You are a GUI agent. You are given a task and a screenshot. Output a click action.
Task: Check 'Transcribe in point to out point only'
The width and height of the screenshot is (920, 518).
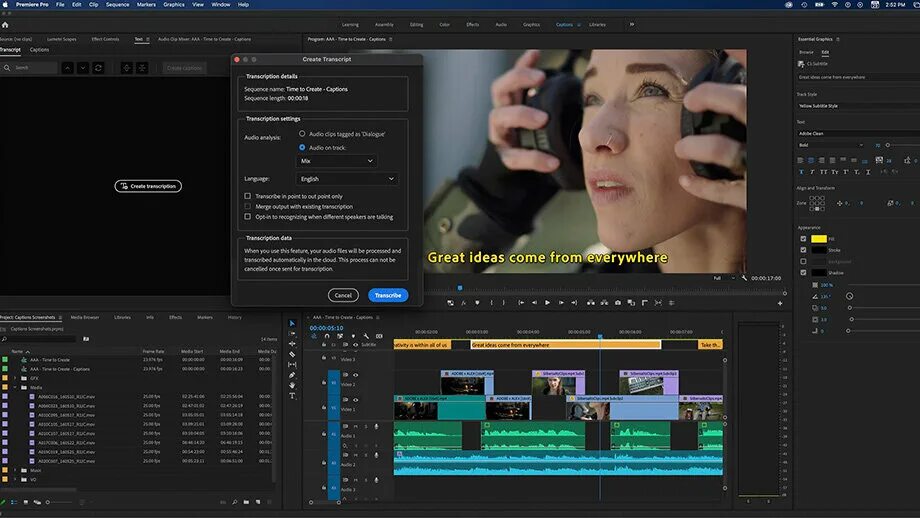click(248, 196)
